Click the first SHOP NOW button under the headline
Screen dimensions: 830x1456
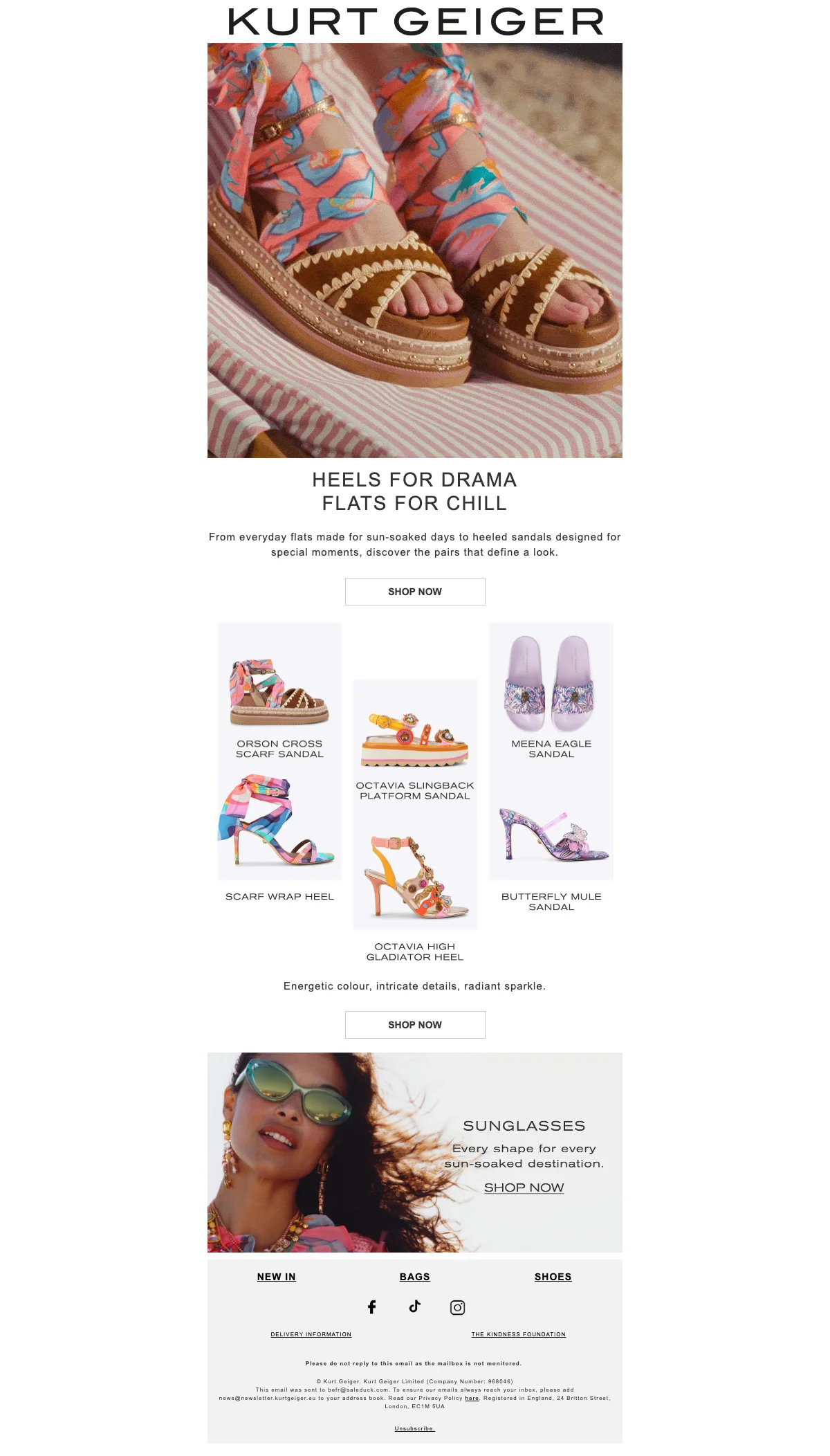pos(415,592)
